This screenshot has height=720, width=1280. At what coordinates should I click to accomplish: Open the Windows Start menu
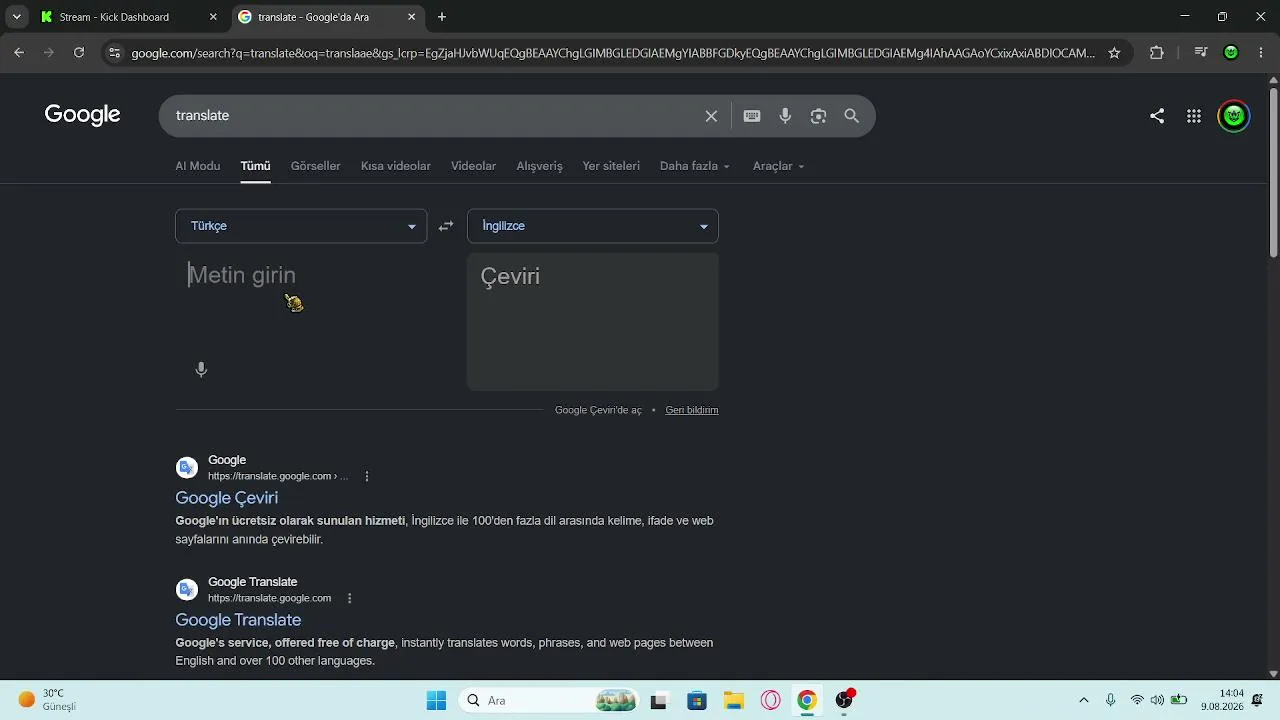(x=436, y=701)
